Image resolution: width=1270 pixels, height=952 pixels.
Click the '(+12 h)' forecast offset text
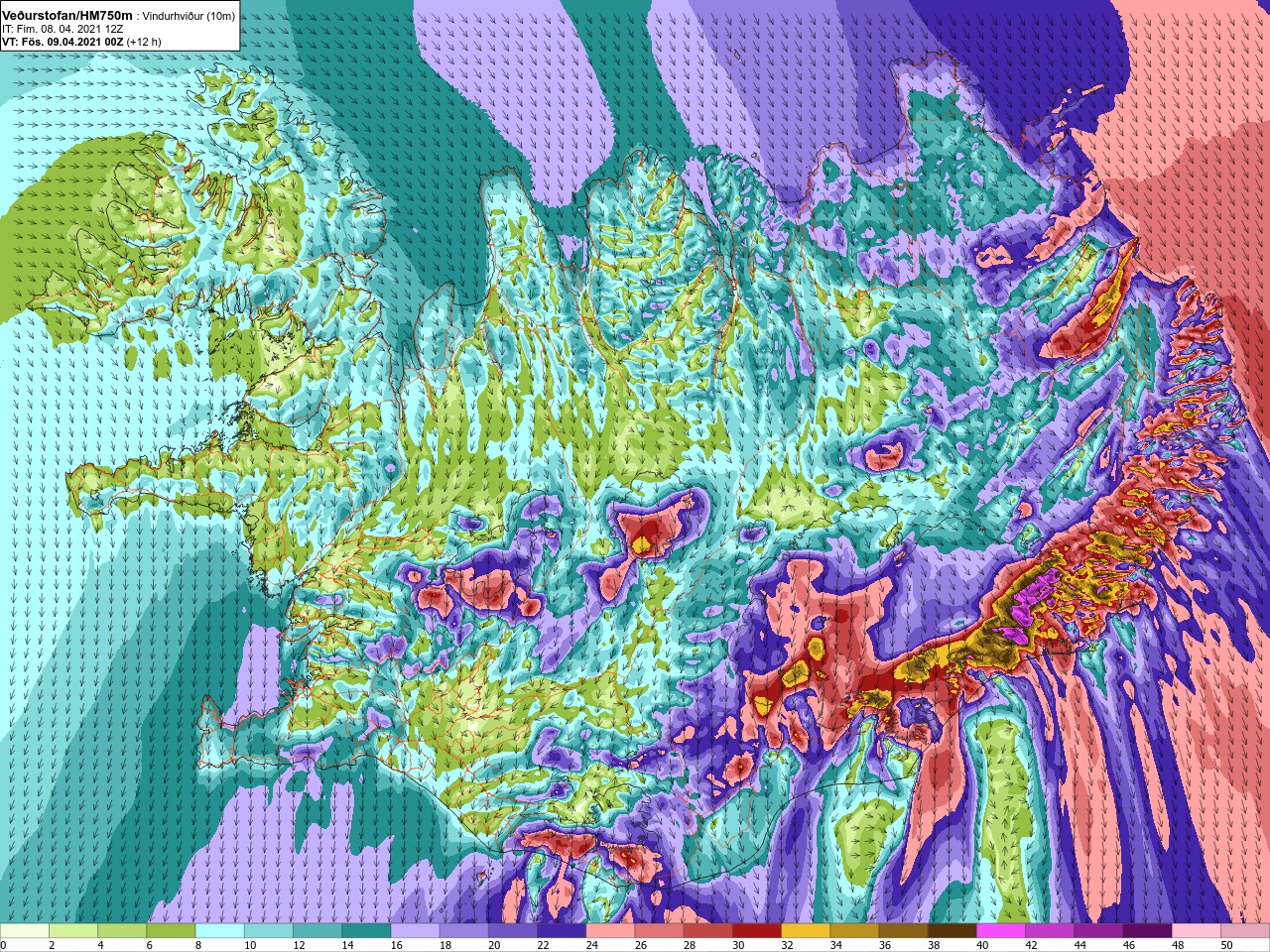[144, 42]
